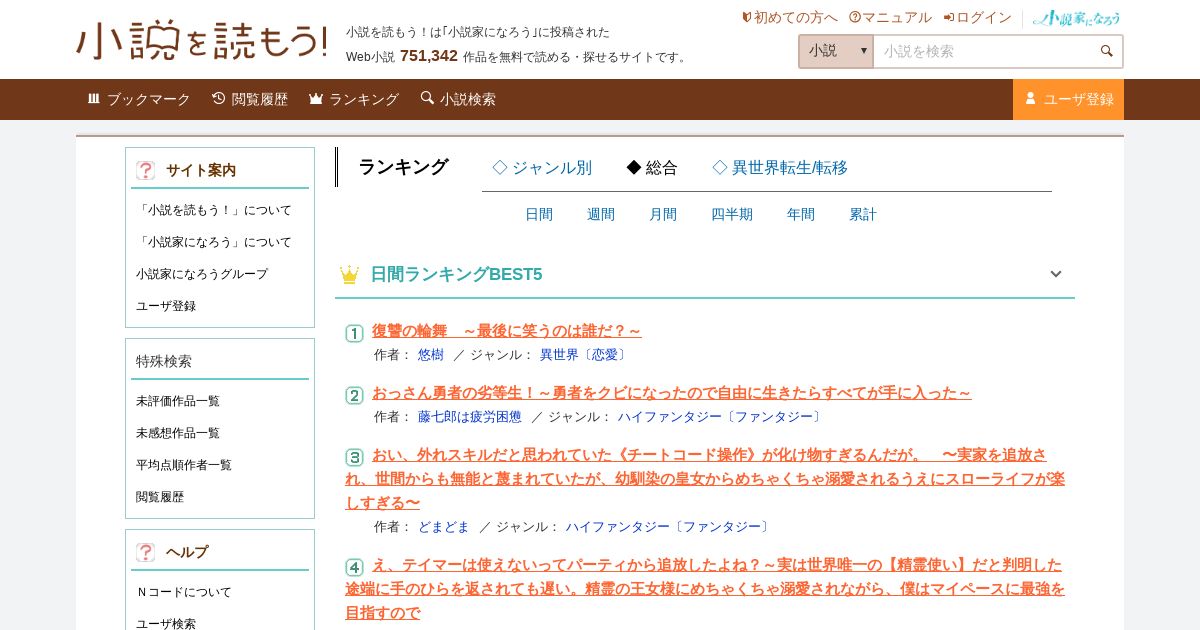Select the 月間 period tab
Screen dimensions: 1200x630
663,214
